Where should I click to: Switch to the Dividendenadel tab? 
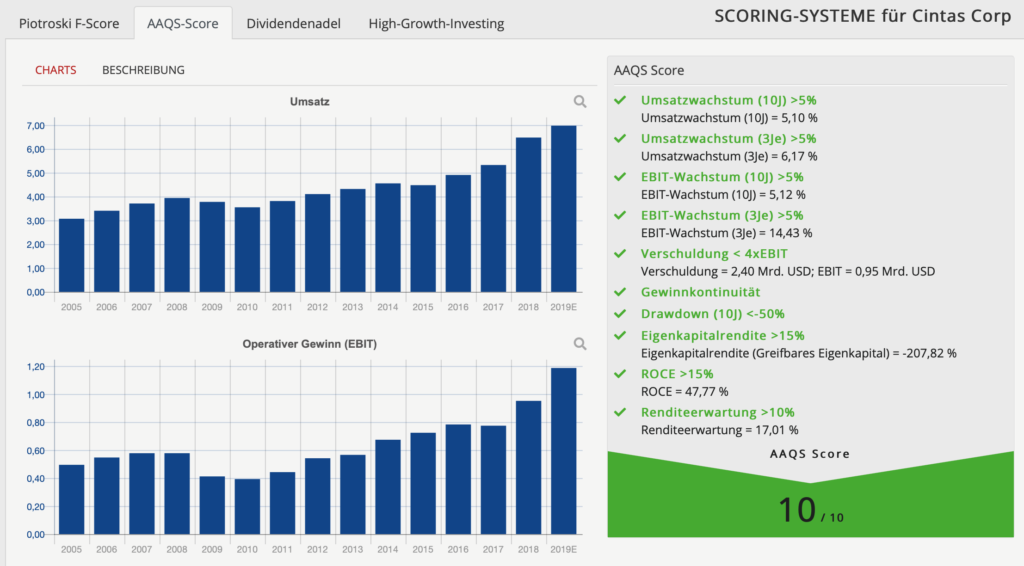293,24
